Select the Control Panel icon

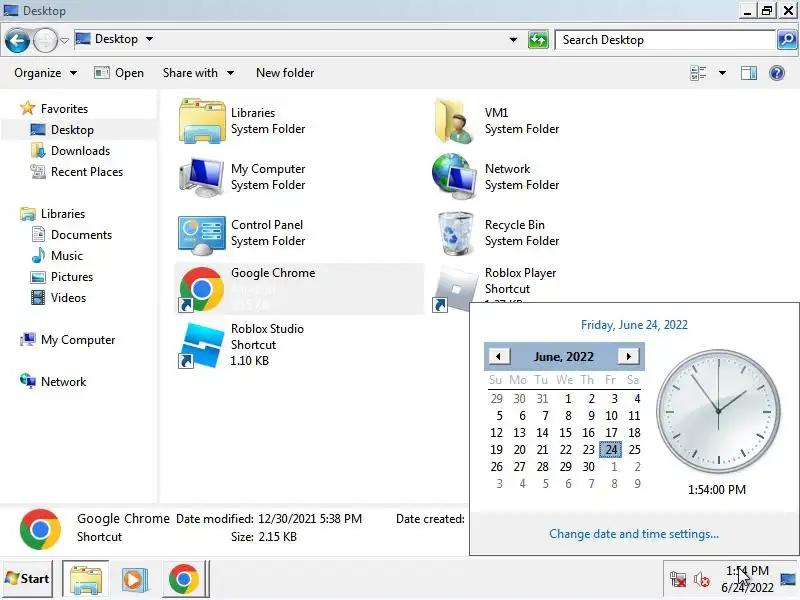click(202, 233)
